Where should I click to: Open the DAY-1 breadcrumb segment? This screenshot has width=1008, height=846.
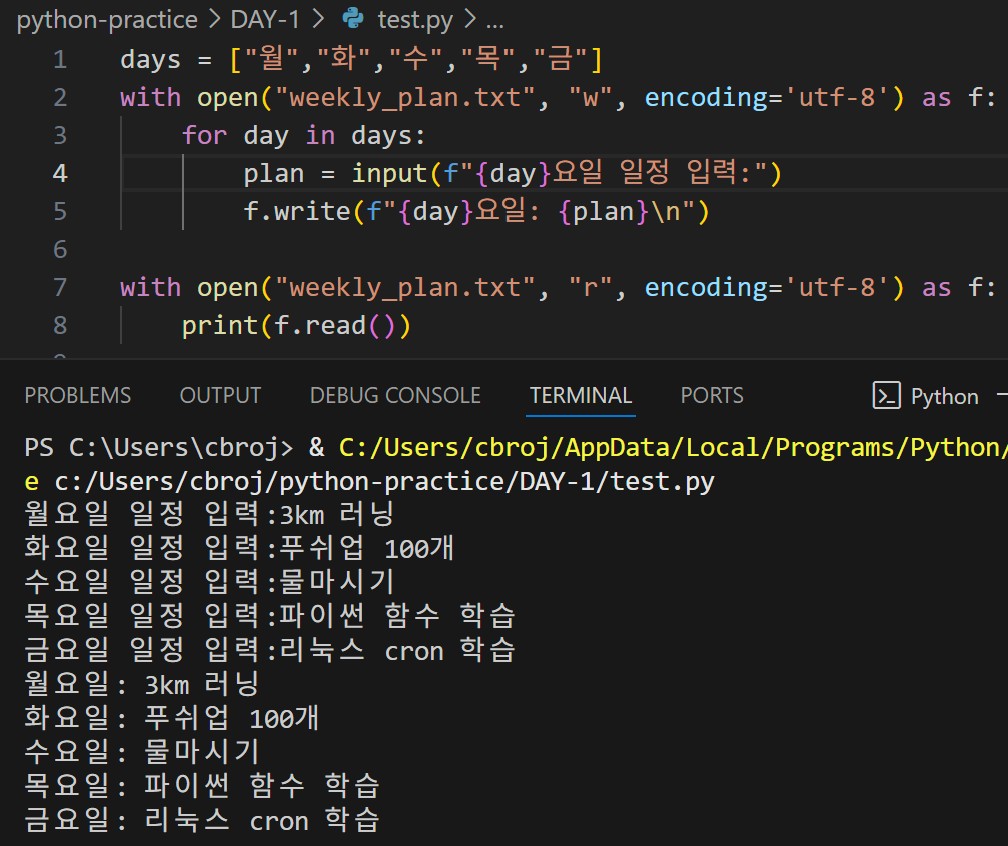point(265,20)
